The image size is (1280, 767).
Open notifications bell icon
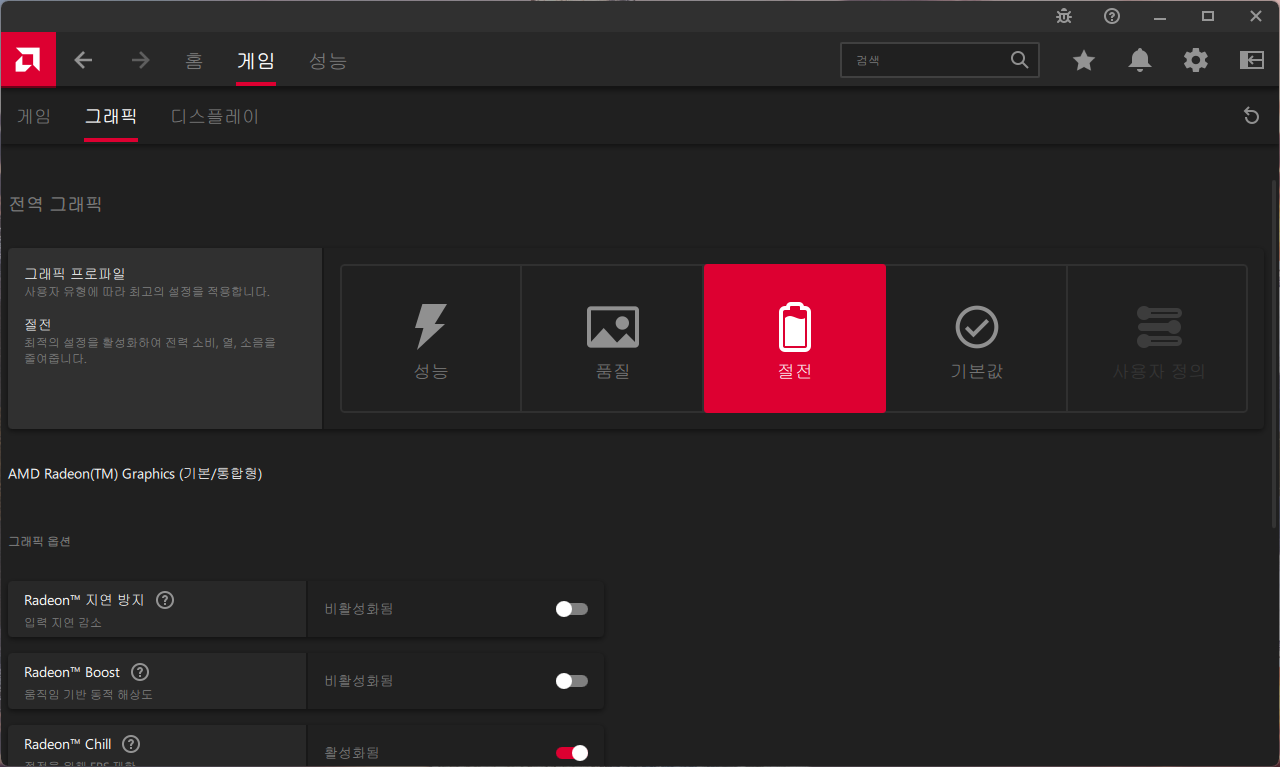[x=1140, y=60]
